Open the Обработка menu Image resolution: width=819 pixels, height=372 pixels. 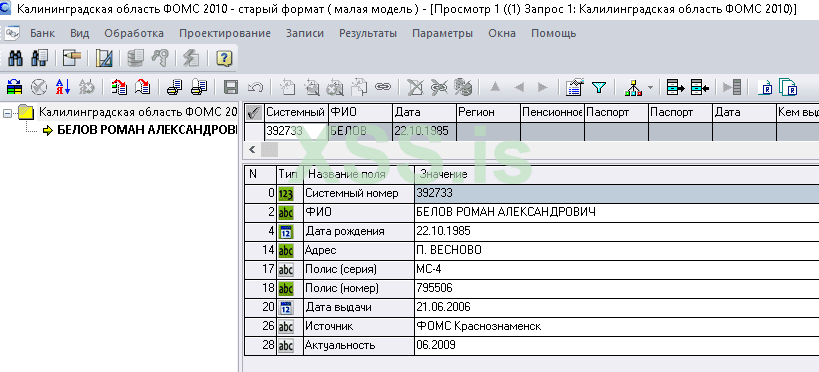pyautogui.click(x=134, y=33)
